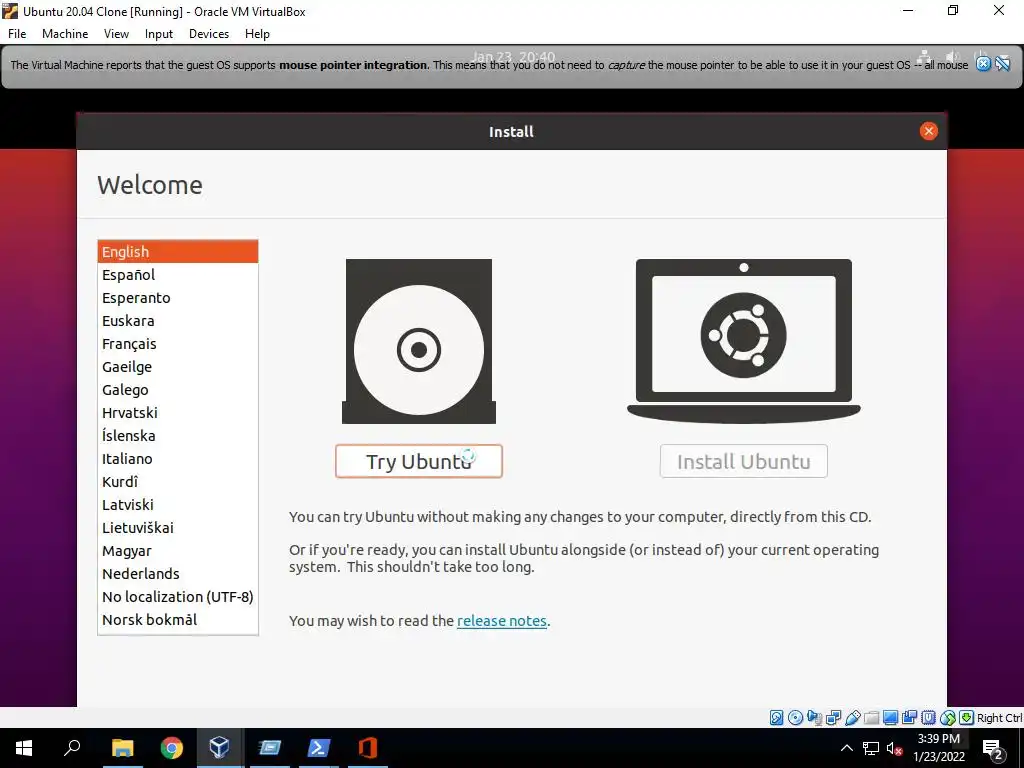The width and height of the screenshot is (1024, 768).
Task: Open Microsoft Office from the taskbar
Action: (x=368, y=748)
